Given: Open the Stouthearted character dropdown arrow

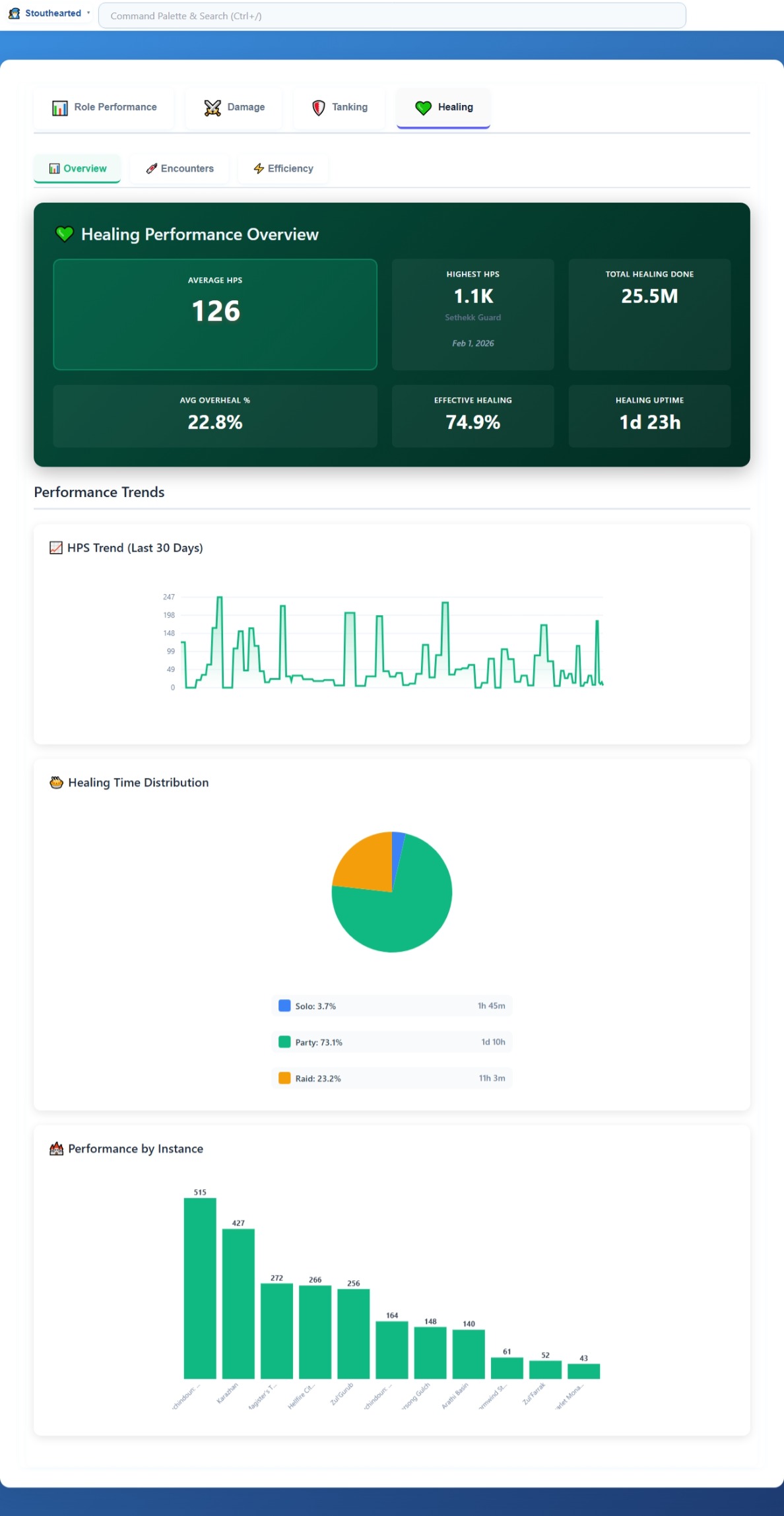Looking at the screenshot, I should [88, 13].
